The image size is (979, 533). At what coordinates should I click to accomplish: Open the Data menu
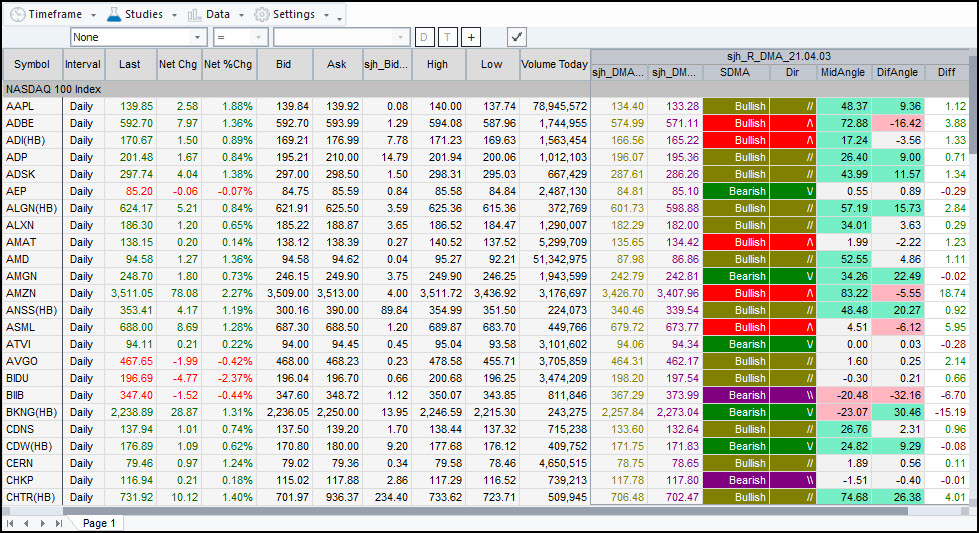click(217, 14)
